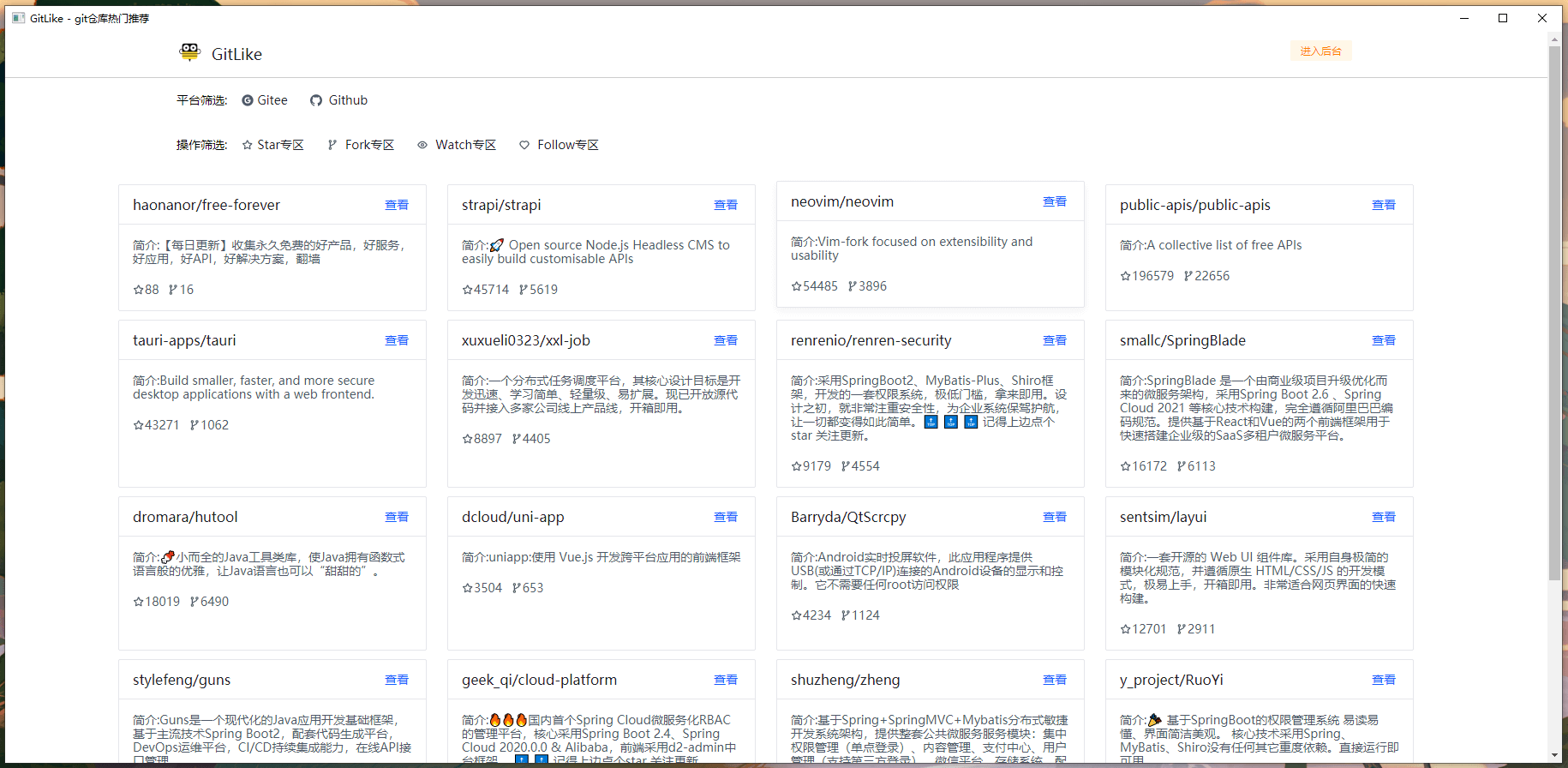1568x768 pixels.
Task: Click 查看 on tauri-apps/tauri card
Action: 397,340
